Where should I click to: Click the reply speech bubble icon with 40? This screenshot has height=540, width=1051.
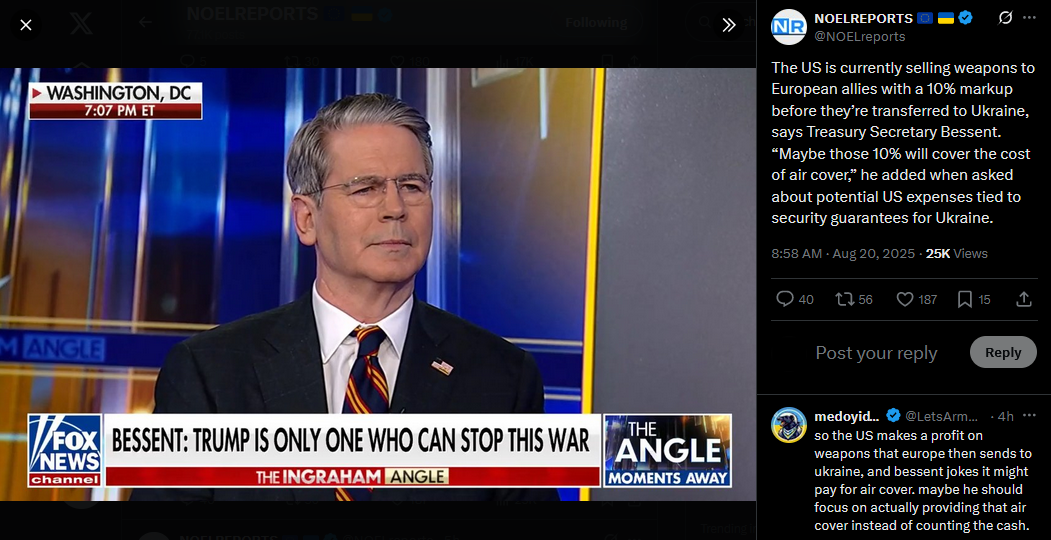(794, 299)
